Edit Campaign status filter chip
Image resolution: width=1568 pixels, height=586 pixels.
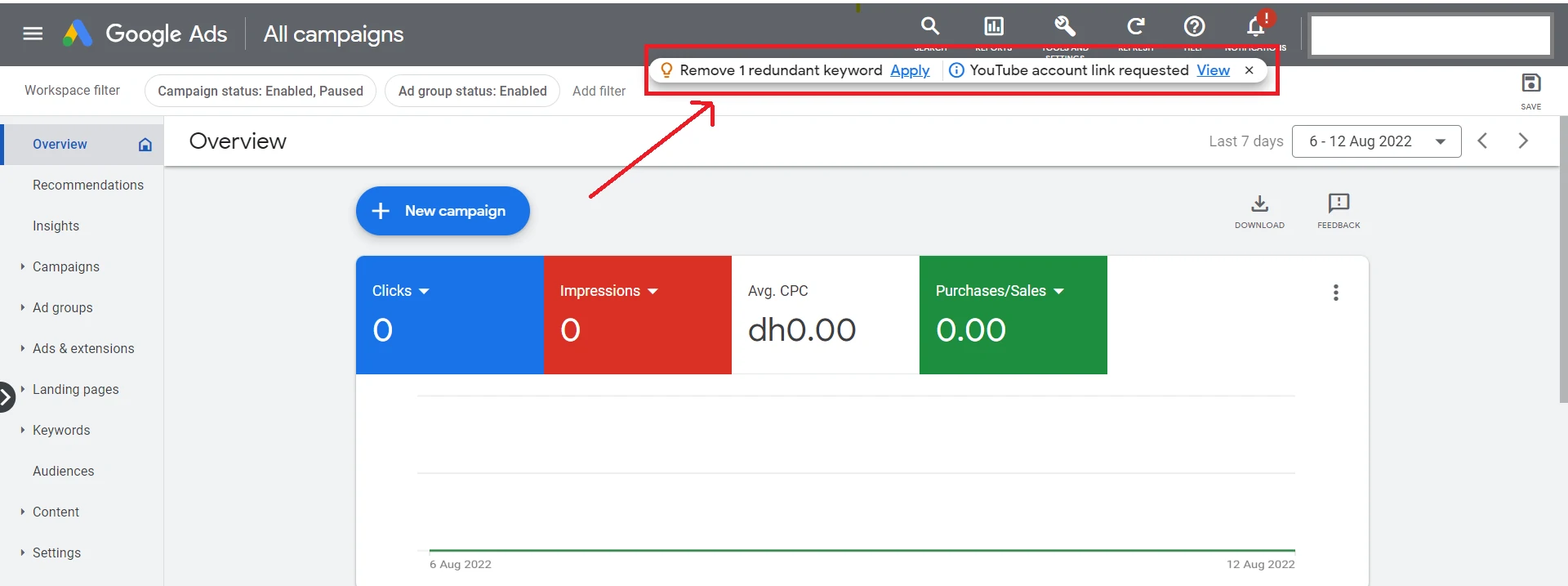point(261,91)
